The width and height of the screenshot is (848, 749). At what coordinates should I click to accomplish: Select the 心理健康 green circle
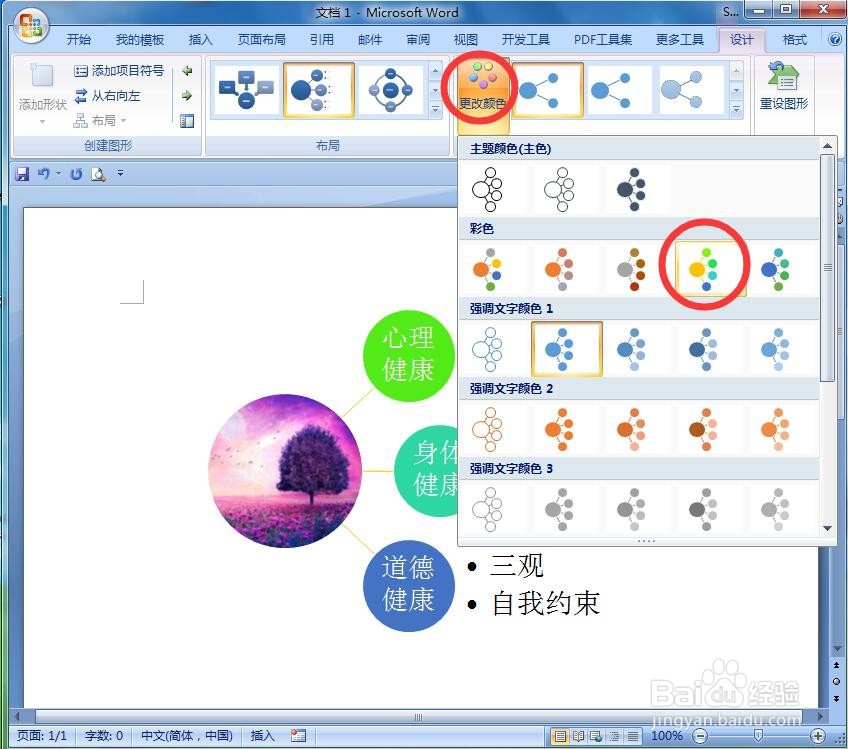pos(408,355)
